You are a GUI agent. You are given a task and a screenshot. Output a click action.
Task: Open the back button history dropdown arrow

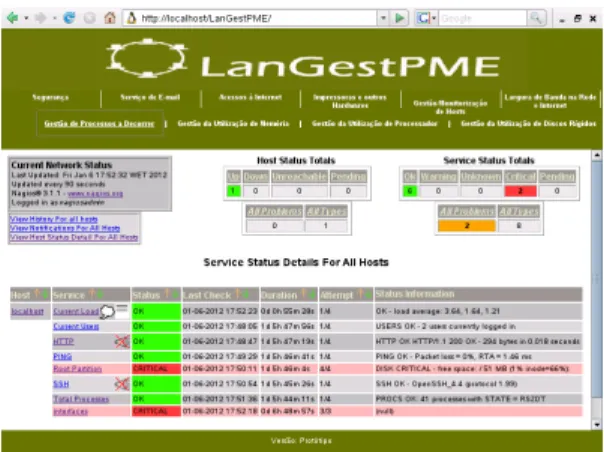pos(26,18)
